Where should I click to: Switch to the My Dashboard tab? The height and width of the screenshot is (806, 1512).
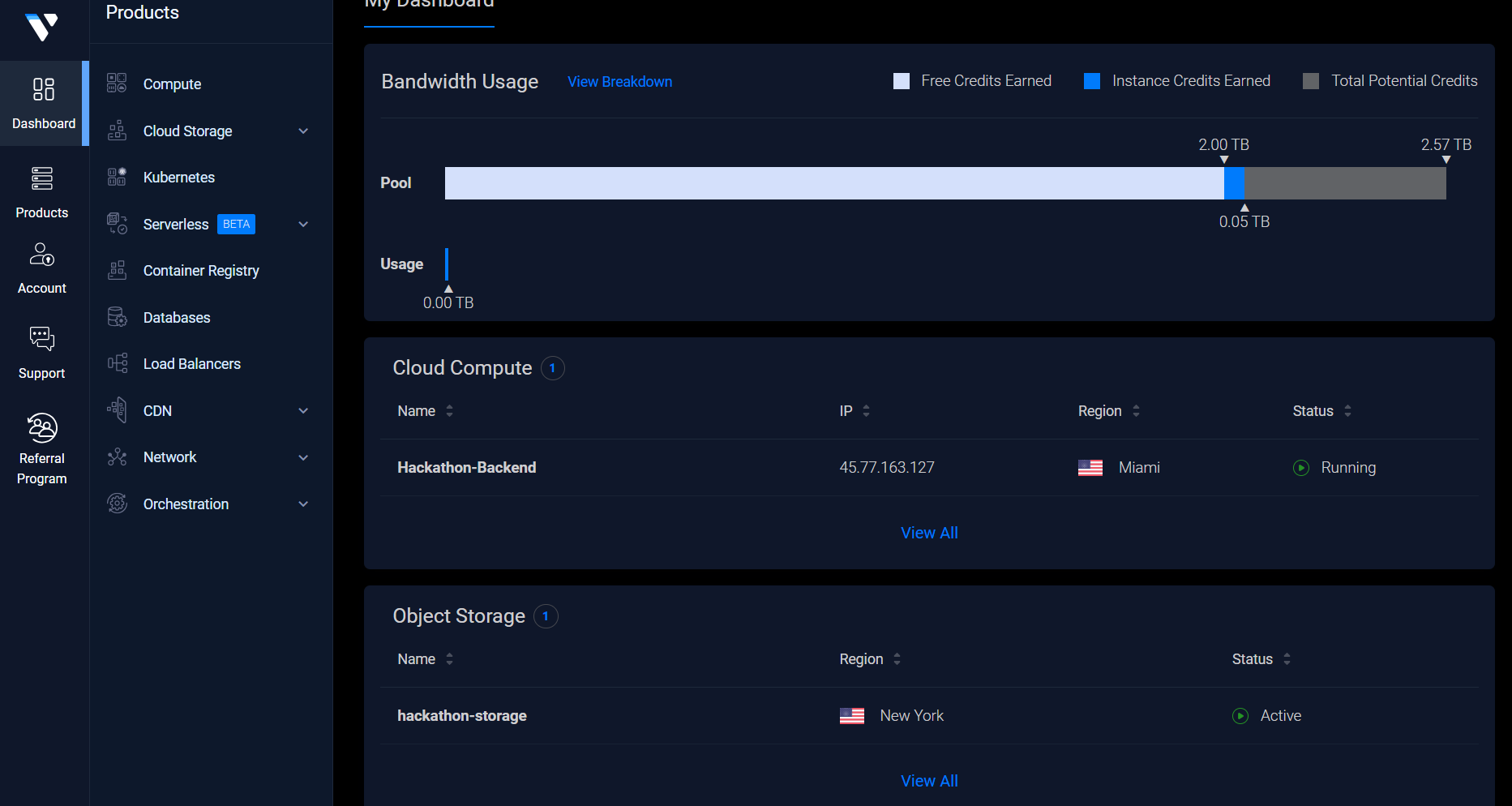(x=429, y=4)
